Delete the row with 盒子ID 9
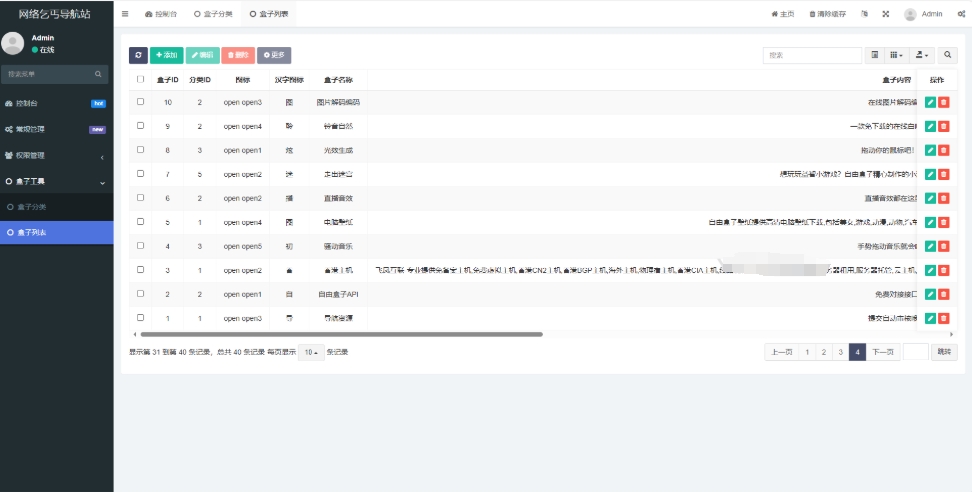This screenshot has height=492, width=972. 943,126
